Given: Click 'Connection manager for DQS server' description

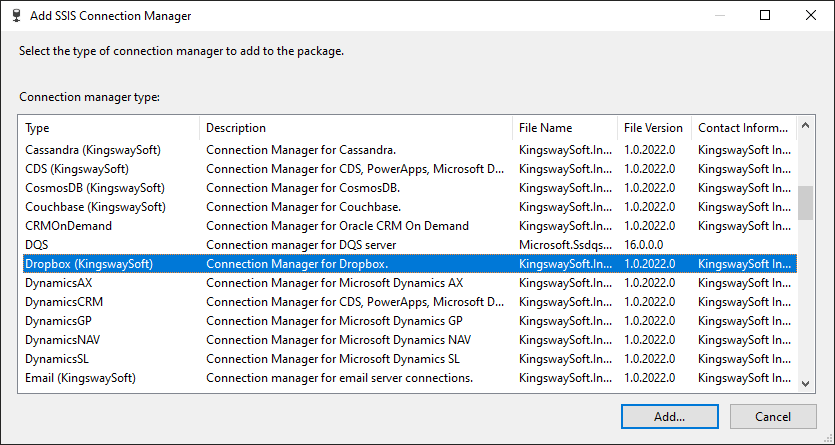Looking at the screenshot, I should [301, 245].
